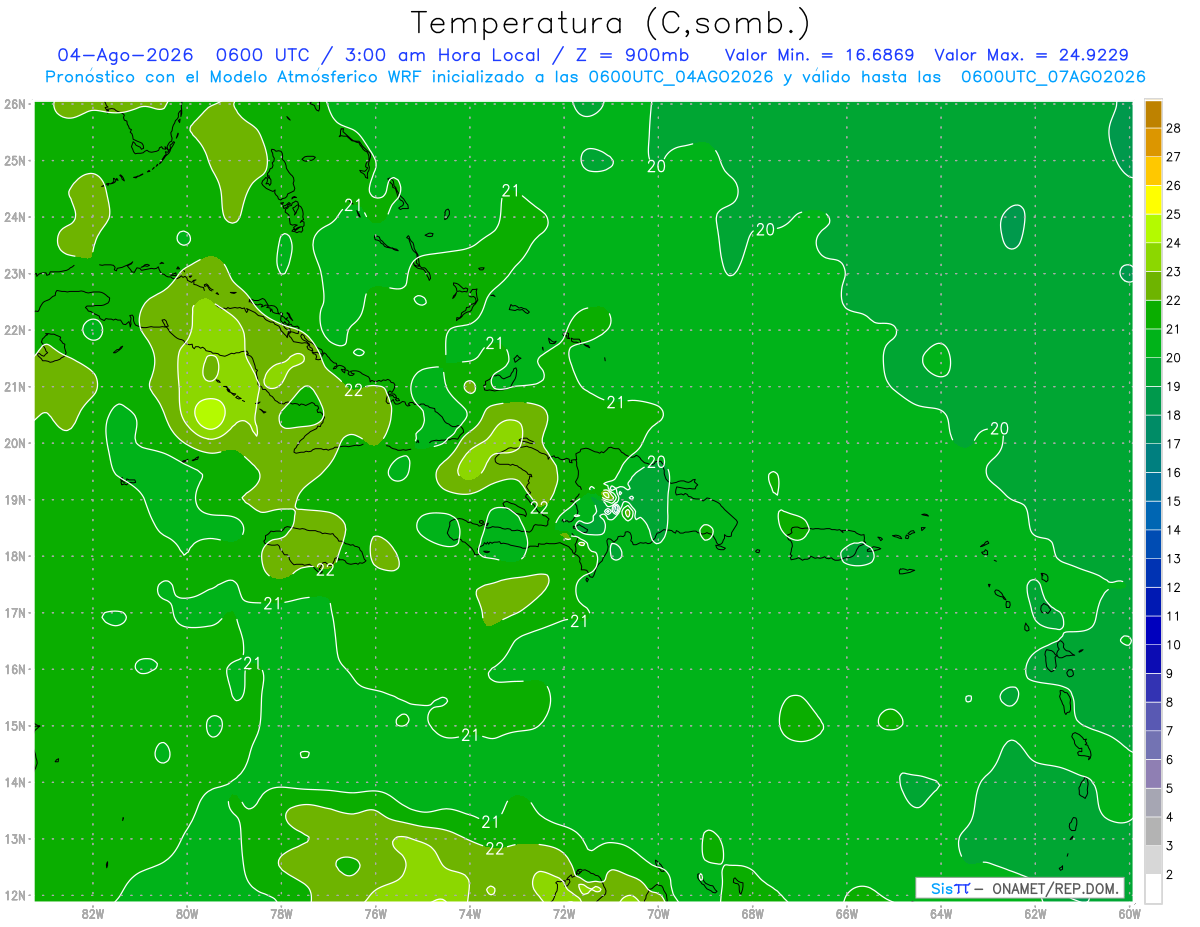The image size is (1200, 927).
Task: Click the 10 label on the color scale
Action: click(1174, 645)
